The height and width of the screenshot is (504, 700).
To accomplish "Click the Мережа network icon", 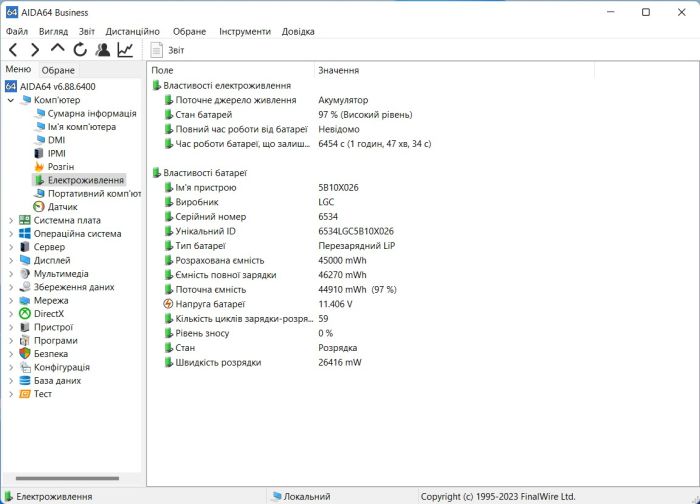I will tap(25, 300).
